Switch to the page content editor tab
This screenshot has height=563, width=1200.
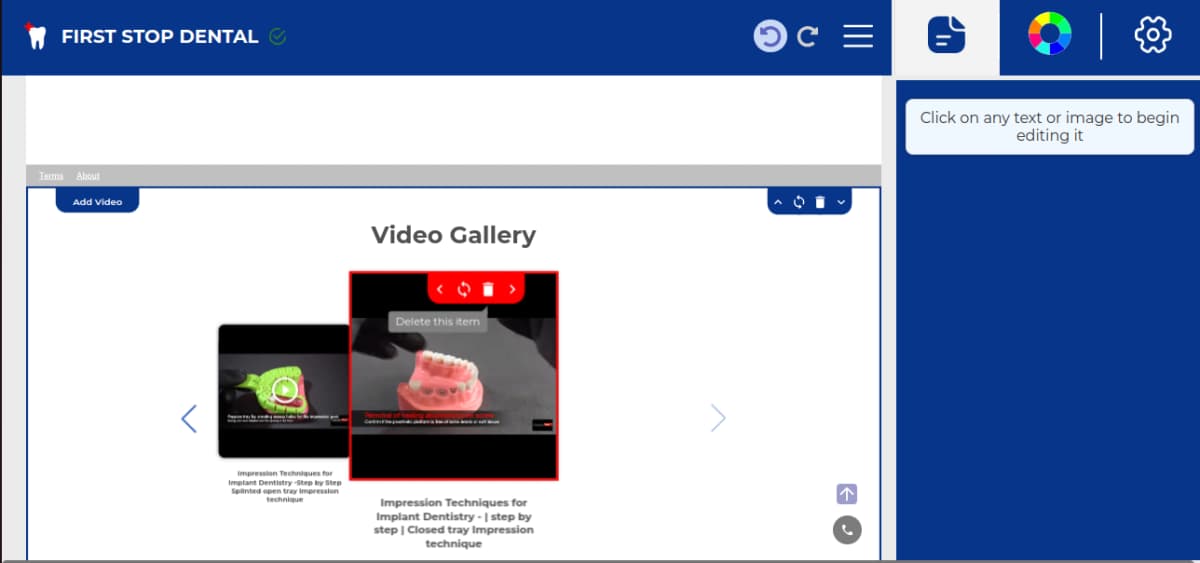coord(945,36)
